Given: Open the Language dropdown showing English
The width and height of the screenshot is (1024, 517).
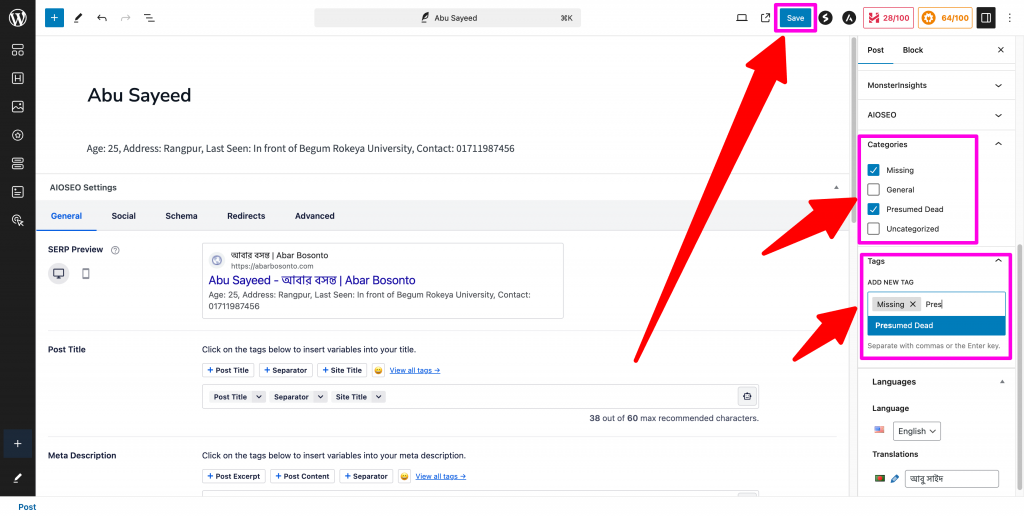Looking at the screenshot, I should pyautogui.click(x=917, y=431).
